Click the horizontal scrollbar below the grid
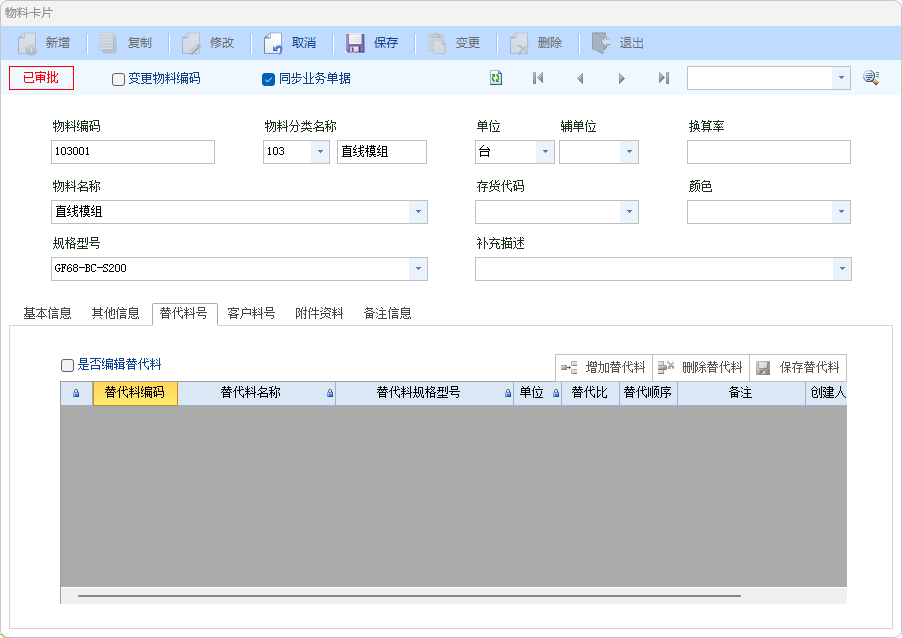Screen dimensions: 902x638 [409, 596]
